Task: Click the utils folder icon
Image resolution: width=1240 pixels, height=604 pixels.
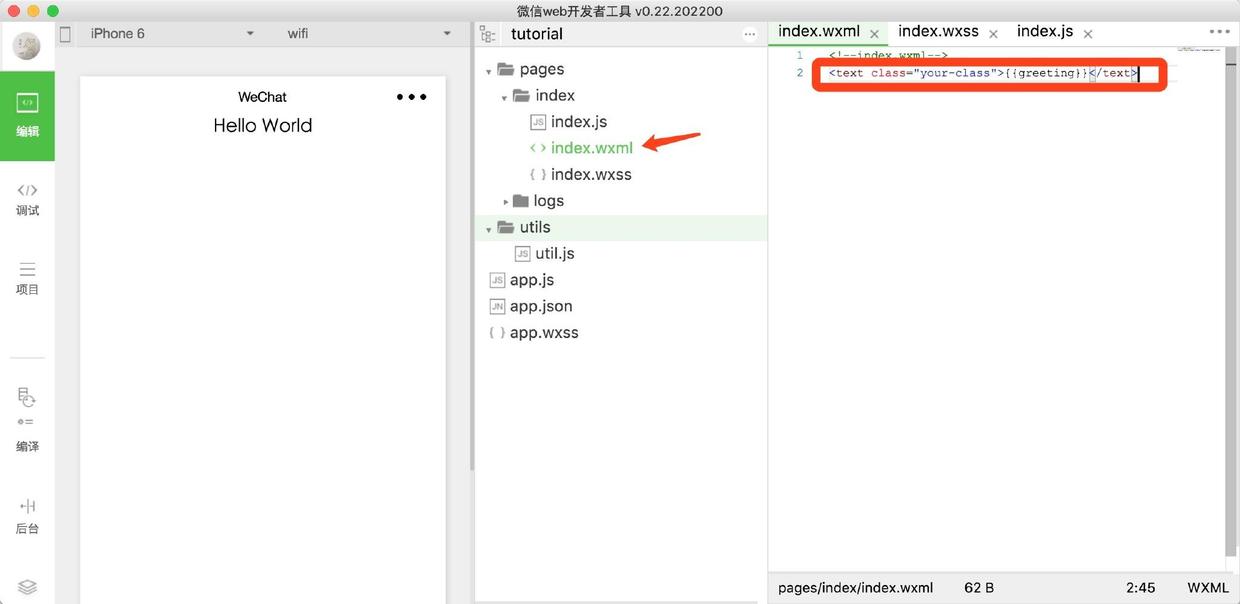Action: pos(505,227)
